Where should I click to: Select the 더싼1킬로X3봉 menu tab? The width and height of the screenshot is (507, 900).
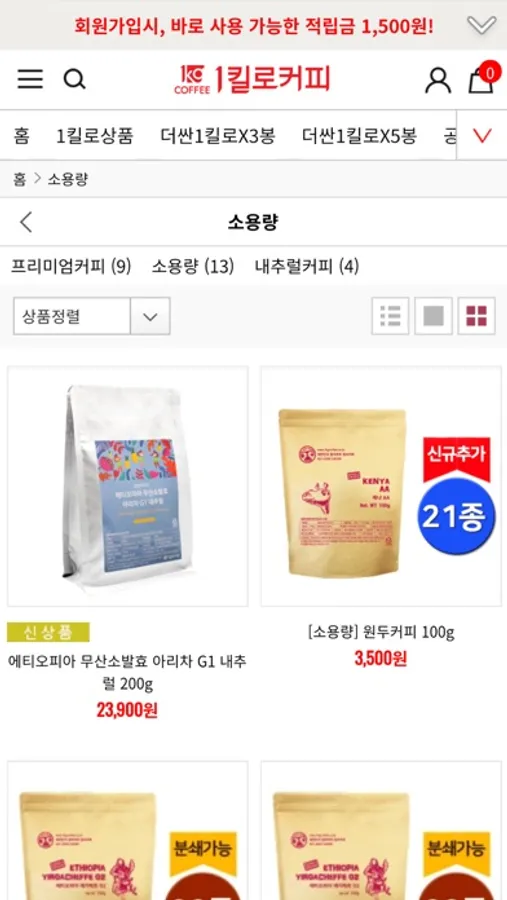click(218, 136)
